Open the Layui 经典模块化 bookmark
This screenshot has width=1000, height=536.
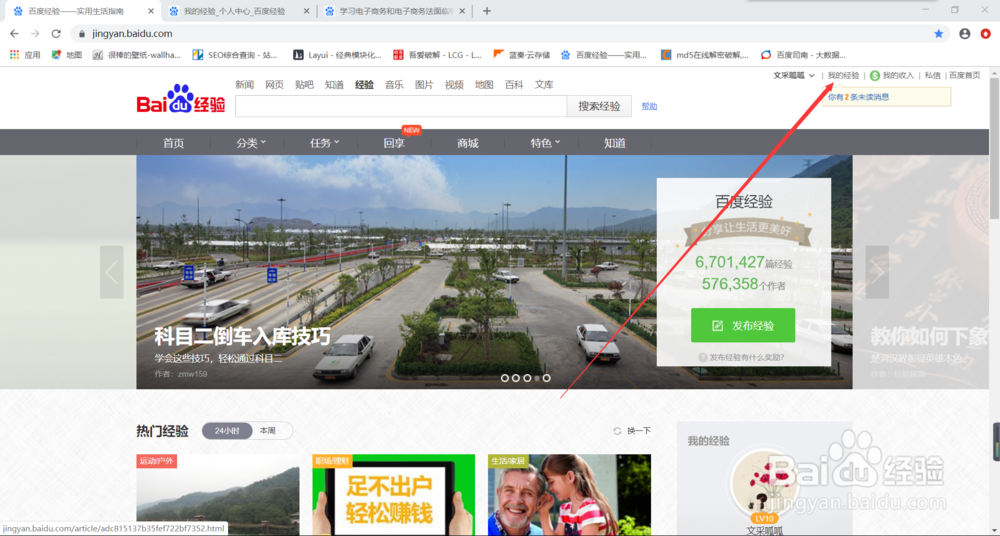pos(337,55)
